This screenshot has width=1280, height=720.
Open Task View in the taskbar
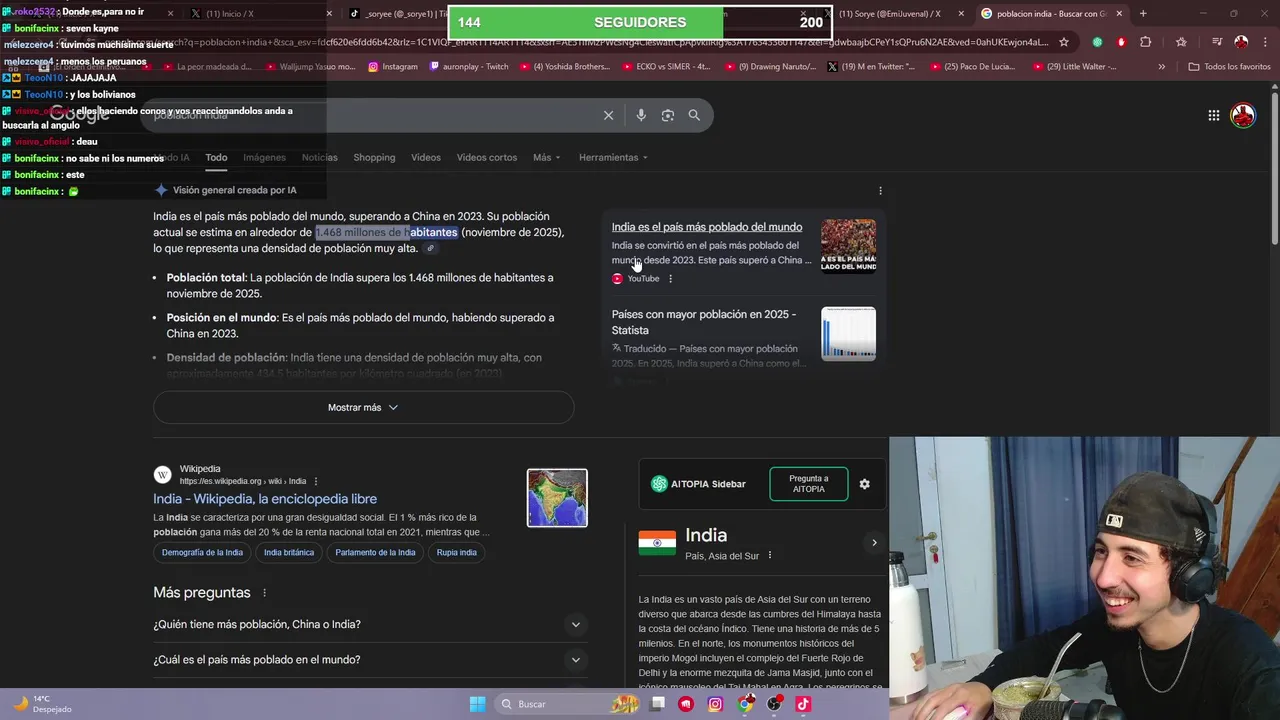pos(657,704)
